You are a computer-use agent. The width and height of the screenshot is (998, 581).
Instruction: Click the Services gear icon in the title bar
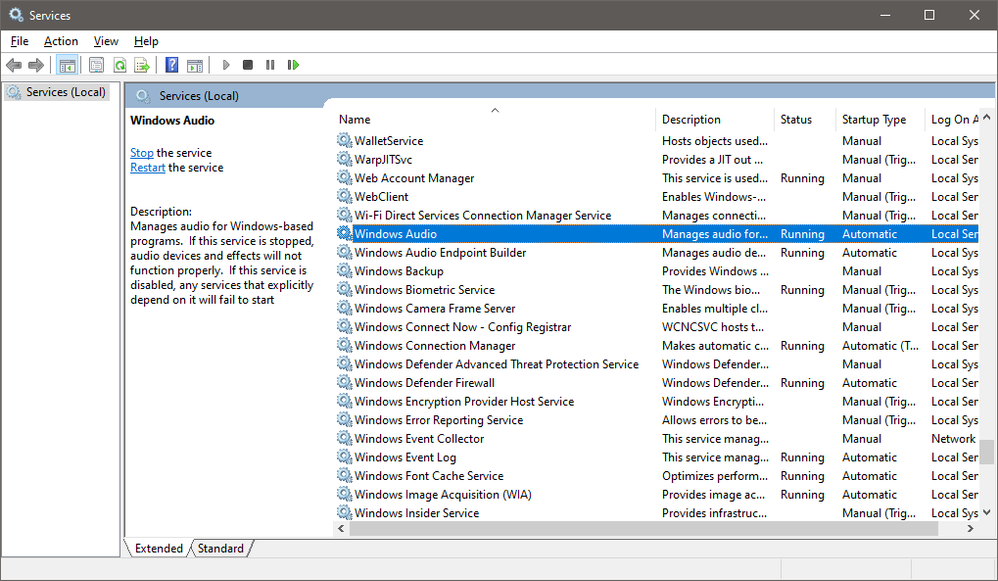(x=16, y=15)
